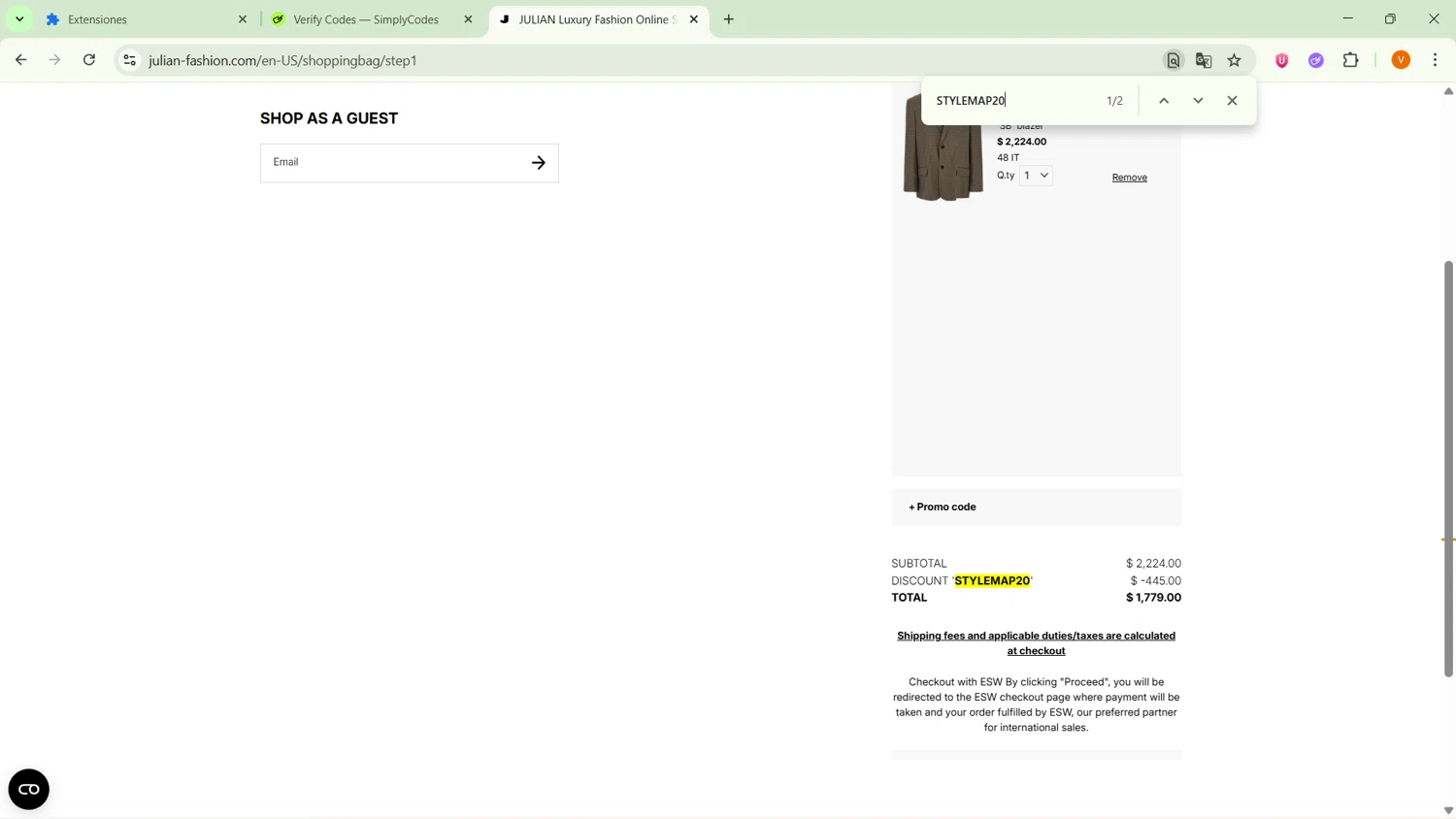This screenshot has height=819, width=1456.
Task: Click the highlighted STYLEMAP20 discount code
Action: coord(992,581)
